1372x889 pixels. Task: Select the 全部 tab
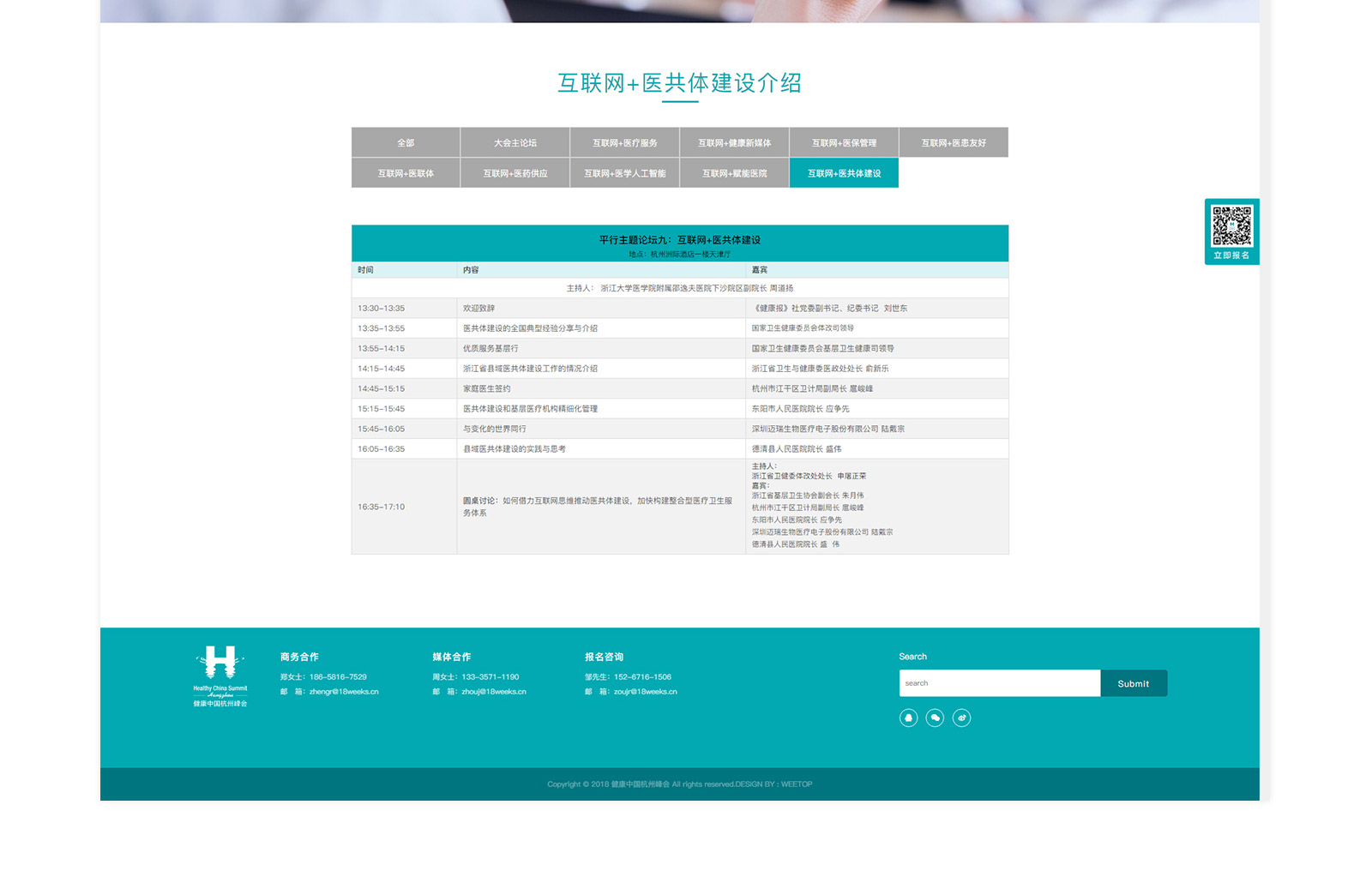pyautogui.click(x=406, y=143)
